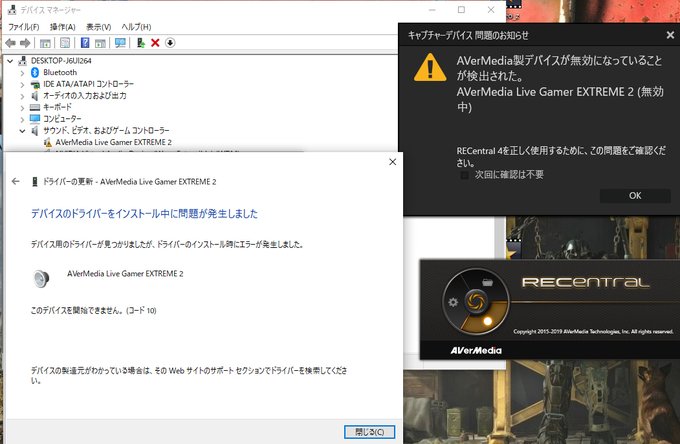
Task: Open the ヘルプ(H) menu
Action: tap(136, 27)
